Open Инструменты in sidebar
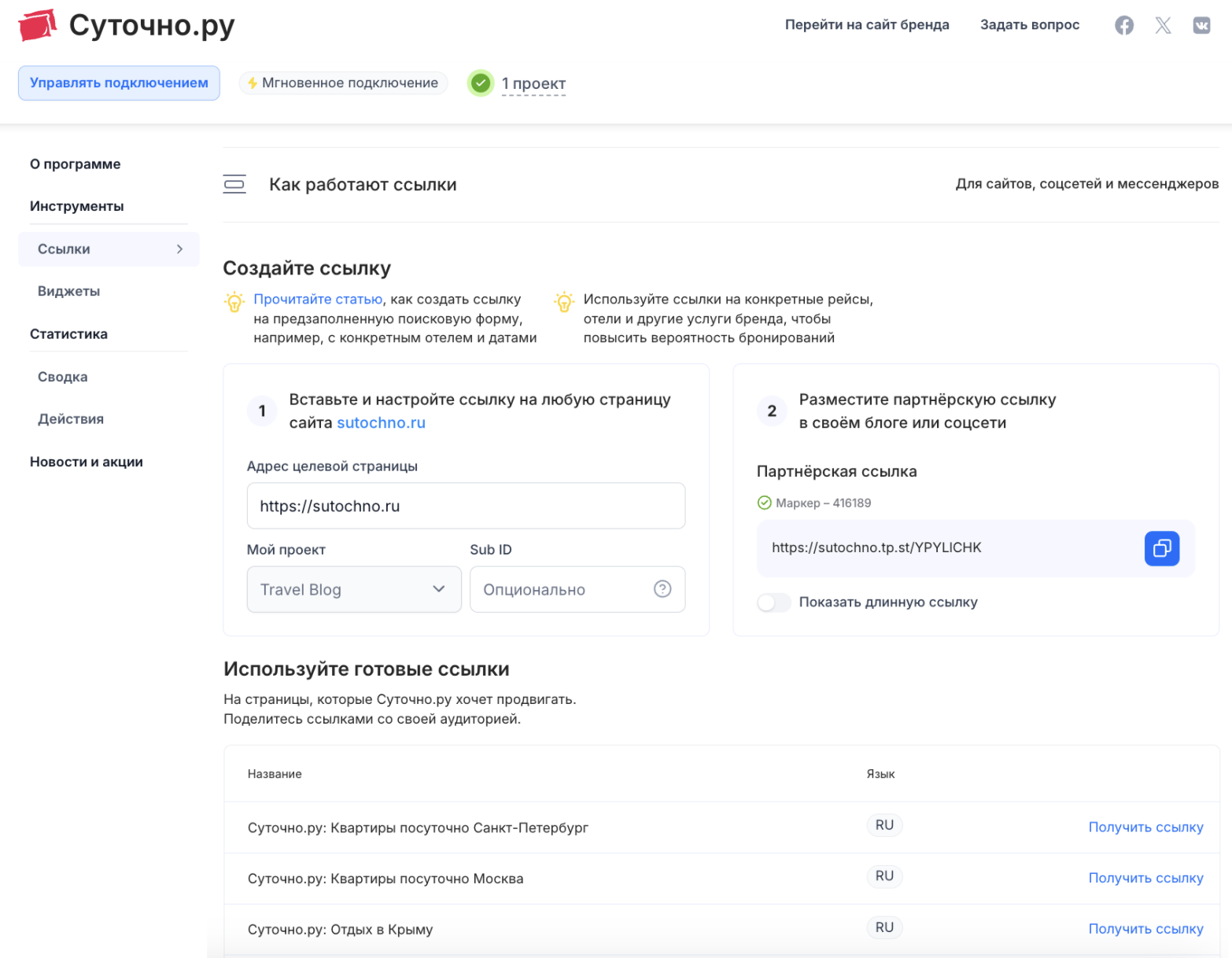The image size is (1232, 958). [77, 206]
